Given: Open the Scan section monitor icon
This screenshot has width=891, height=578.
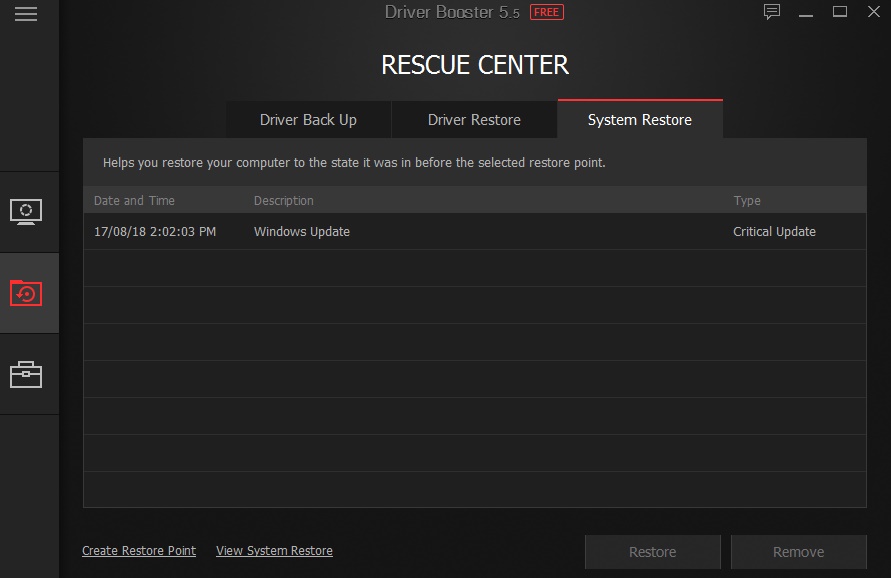Looking at the screenshot, I should 26,212.
